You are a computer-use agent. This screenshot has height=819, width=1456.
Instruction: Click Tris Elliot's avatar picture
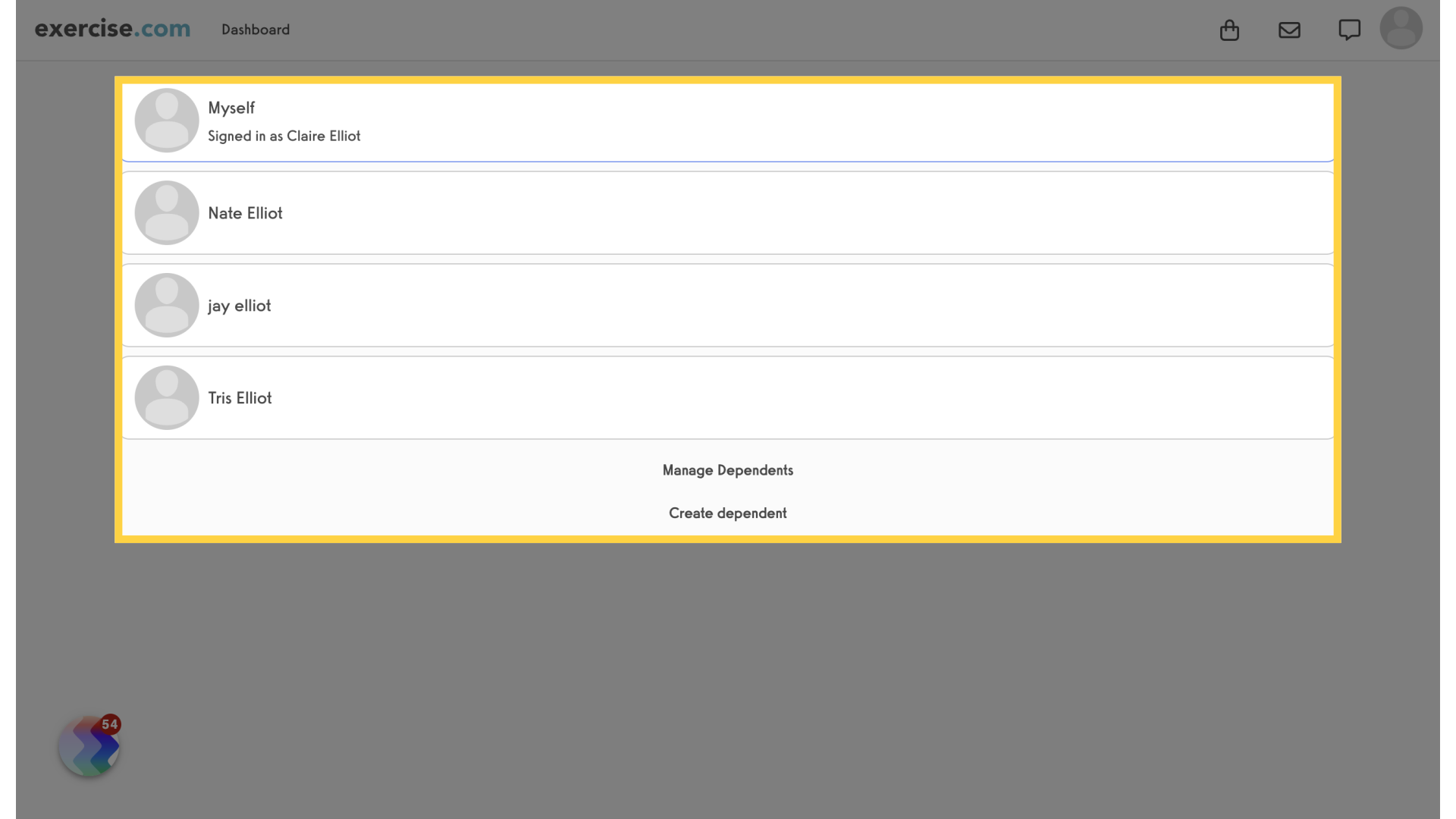pyautogui.click(x=167, y=398)
